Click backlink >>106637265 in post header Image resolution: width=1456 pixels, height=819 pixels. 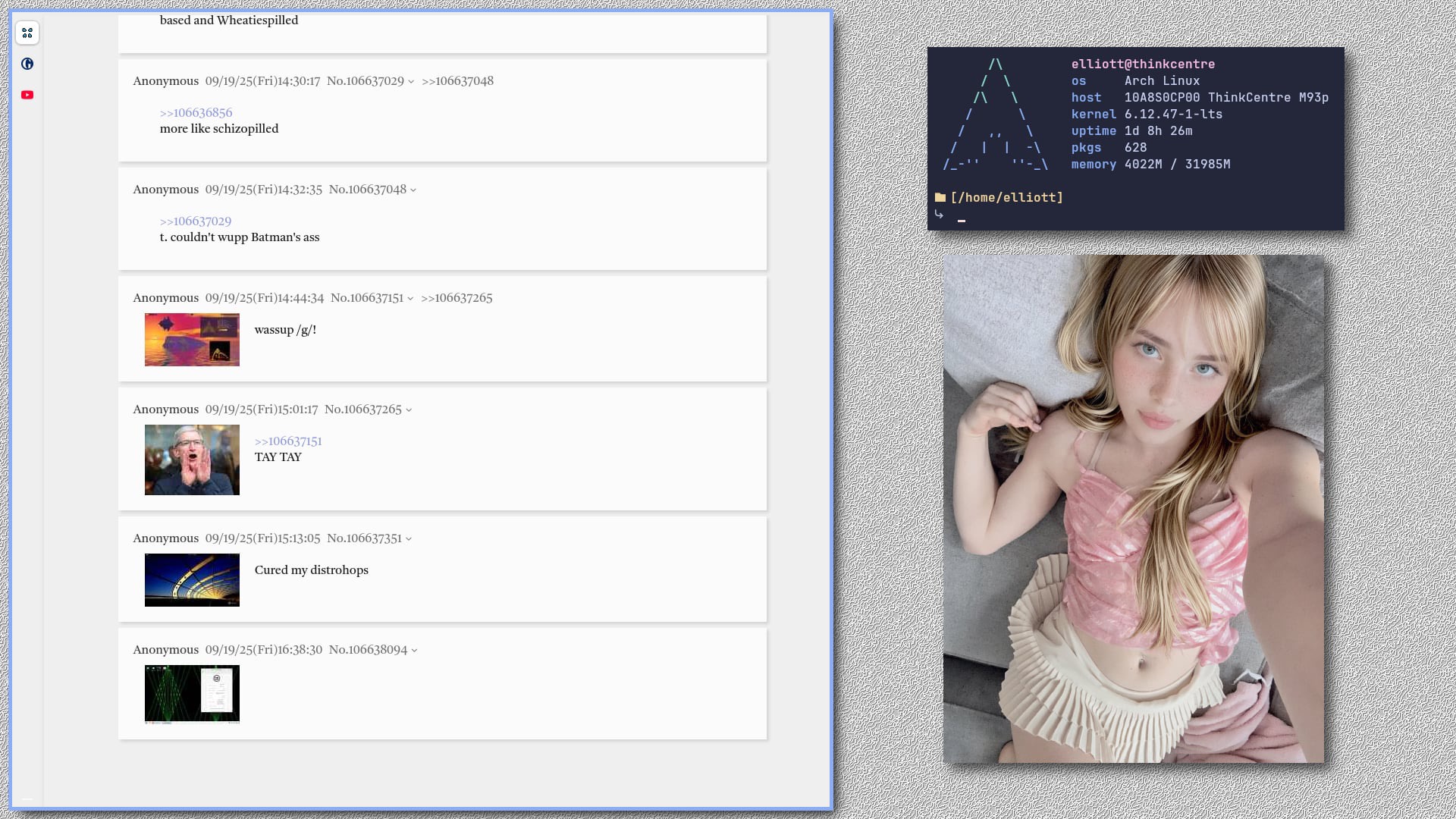point(457,297)
